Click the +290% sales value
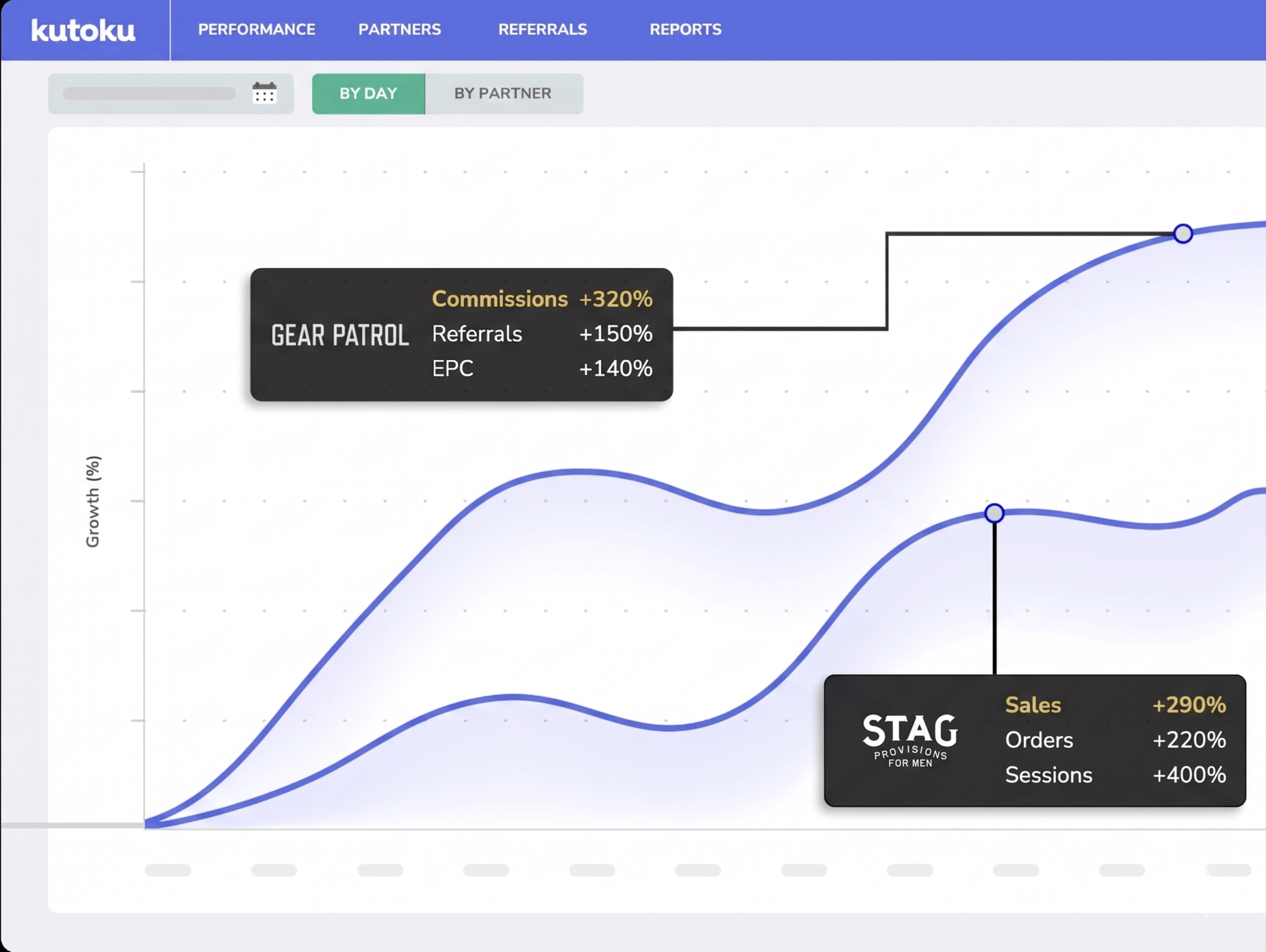1266x952 pixels. (x=1189, y=705)
